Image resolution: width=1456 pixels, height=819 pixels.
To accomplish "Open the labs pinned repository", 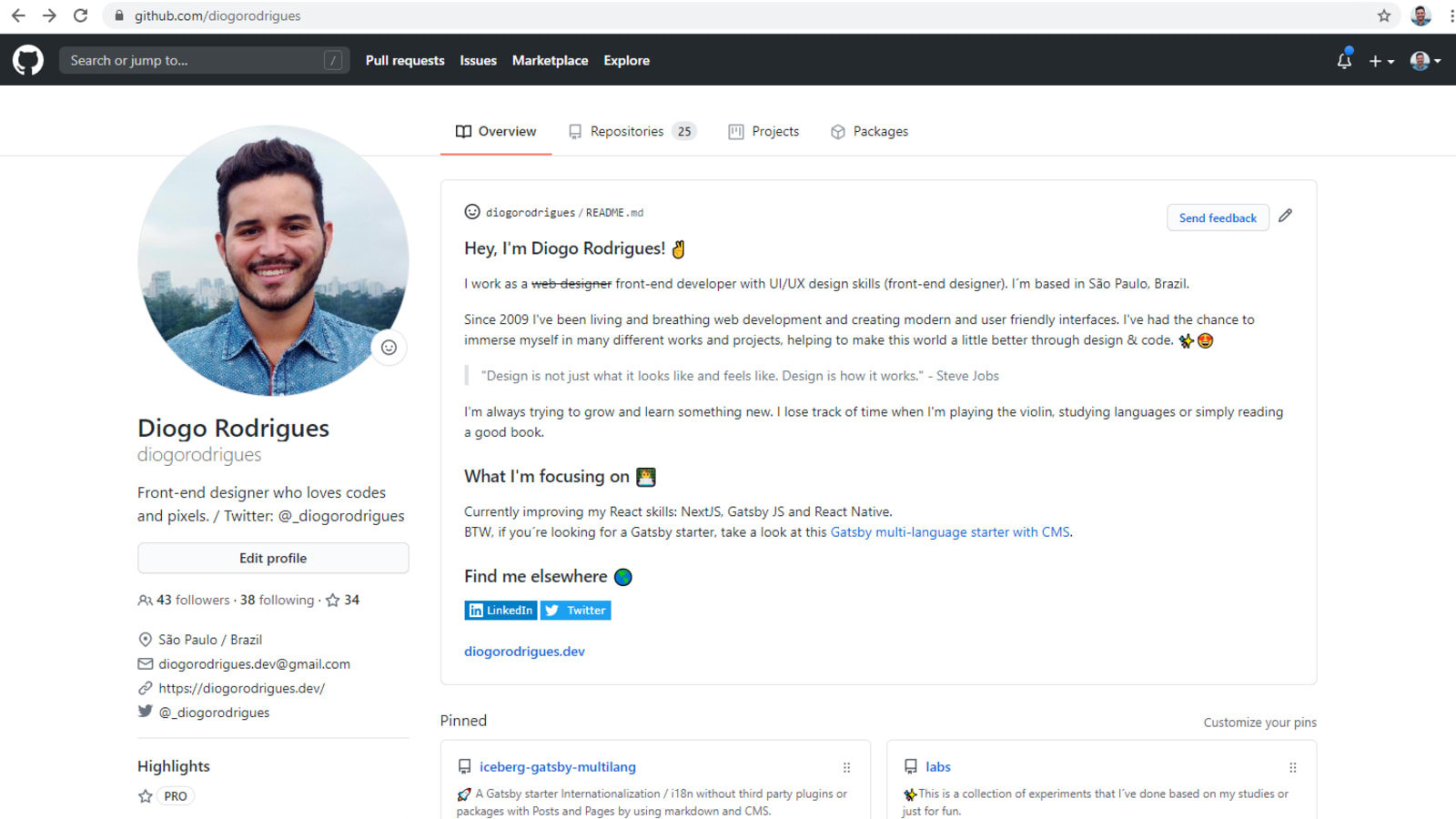I will (x=938, y=767).
